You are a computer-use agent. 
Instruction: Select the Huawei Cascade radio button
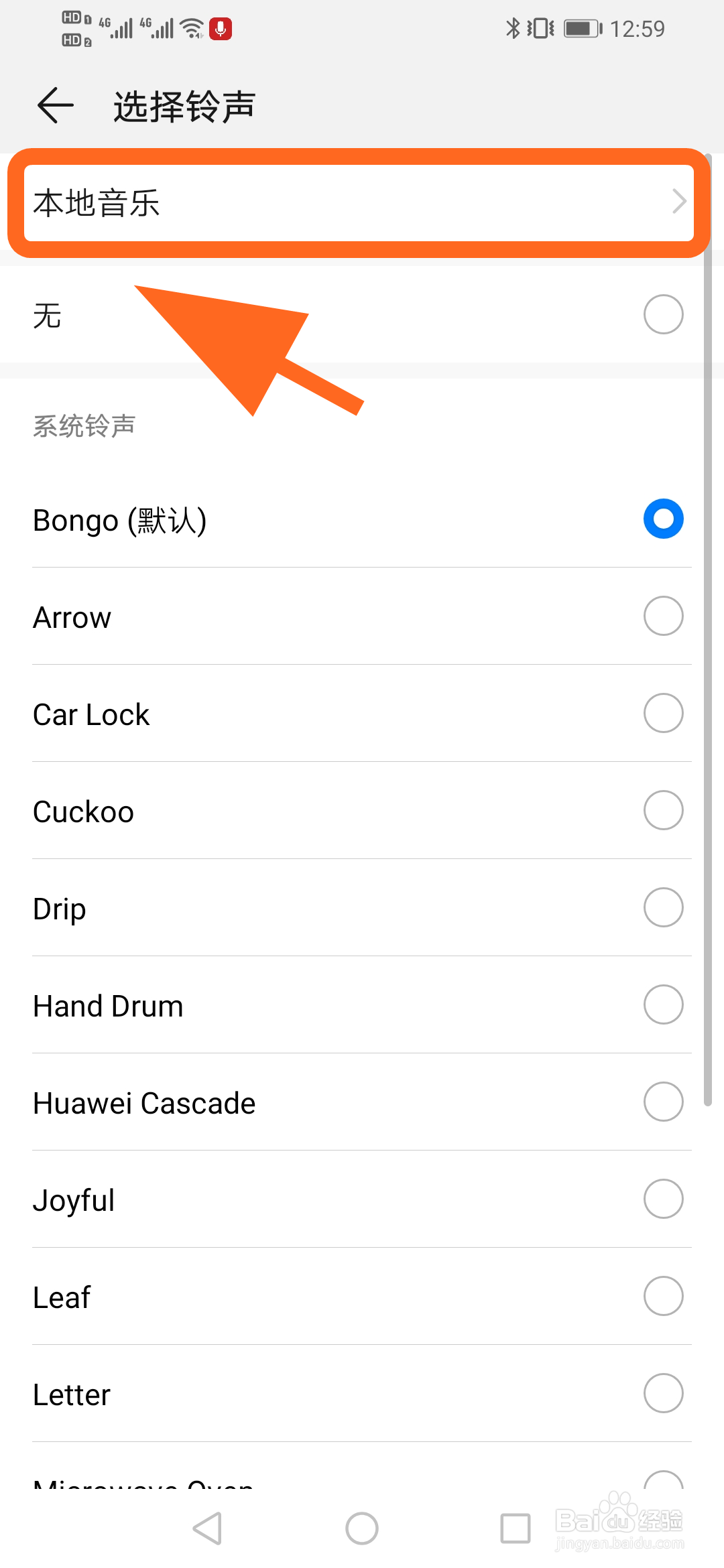pos(664,1102)
